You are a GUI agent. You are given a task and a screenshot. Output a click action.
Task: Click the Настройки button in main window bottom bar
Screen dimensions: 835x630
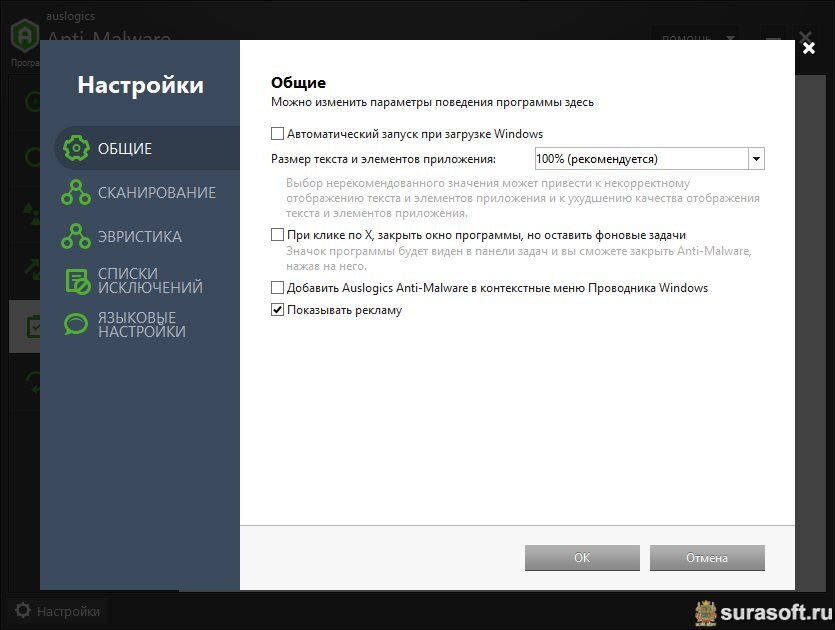58,610
